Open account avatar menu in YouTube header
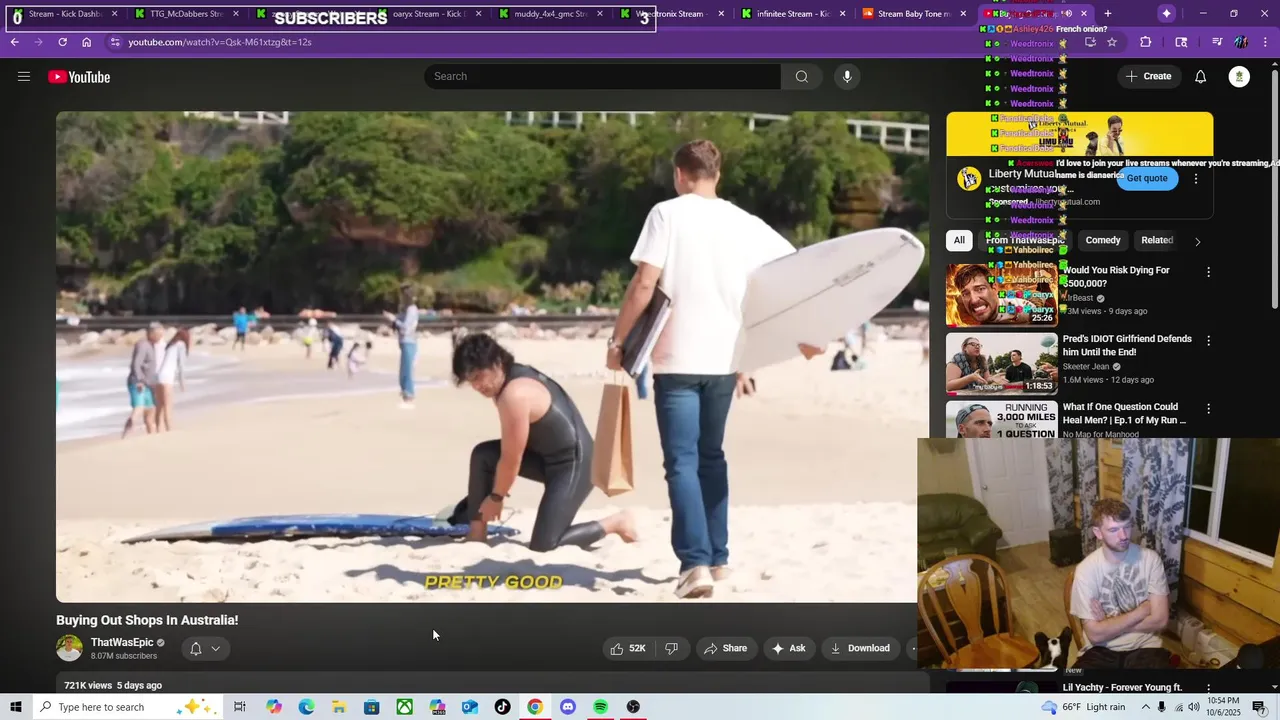The image size is (1280, 720). 1239,77
